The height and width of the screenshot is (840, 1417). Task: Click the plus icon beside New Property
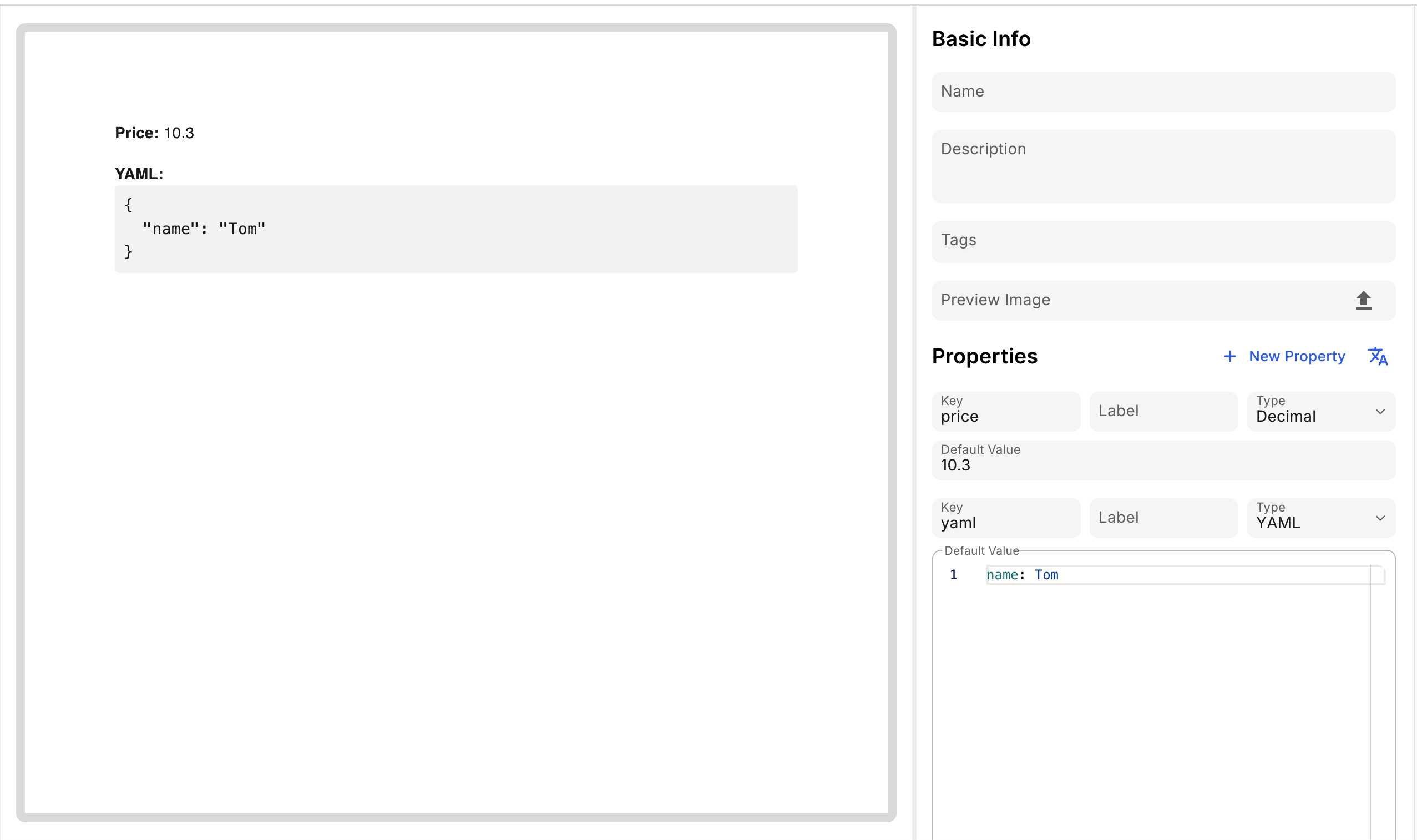click(x=1229, y=356)
